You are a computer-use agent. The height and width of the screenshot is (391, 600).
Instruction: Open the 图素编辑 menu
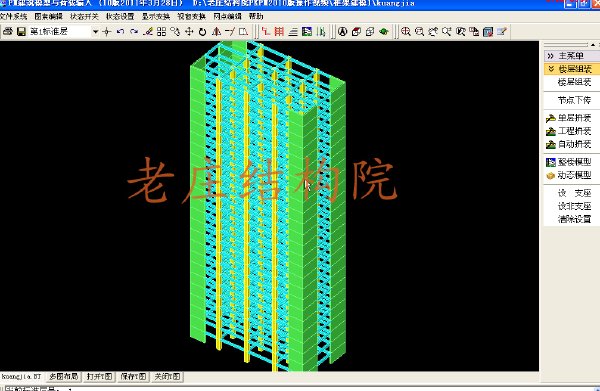pyautogui.click(x=49, y=16)
